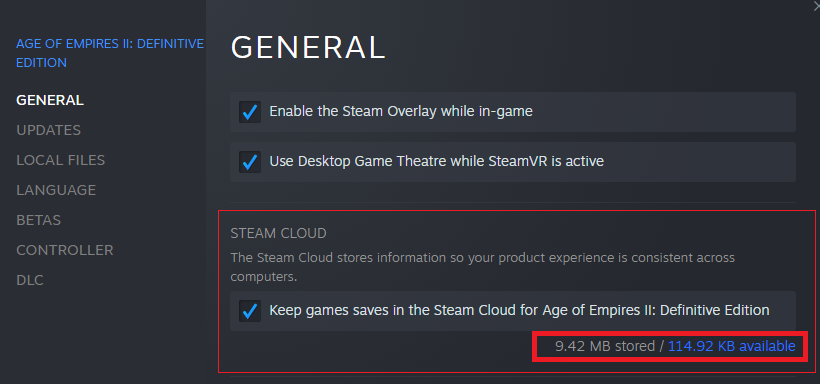Open the Updates settings tab
Screen dimensions: 820x384
click(x=49, y=130)
